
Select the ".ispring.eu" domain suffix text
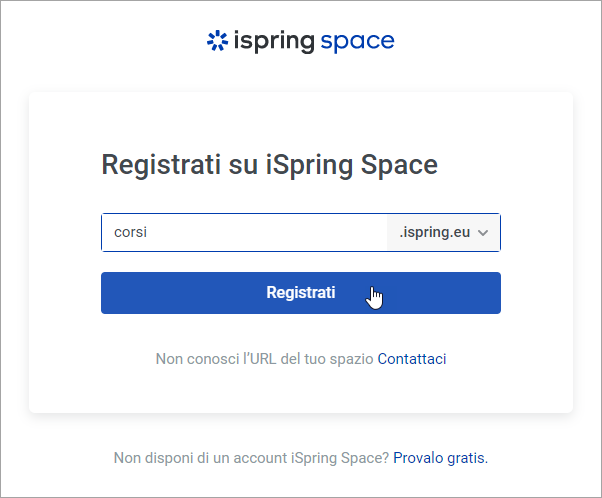(434, 233)
